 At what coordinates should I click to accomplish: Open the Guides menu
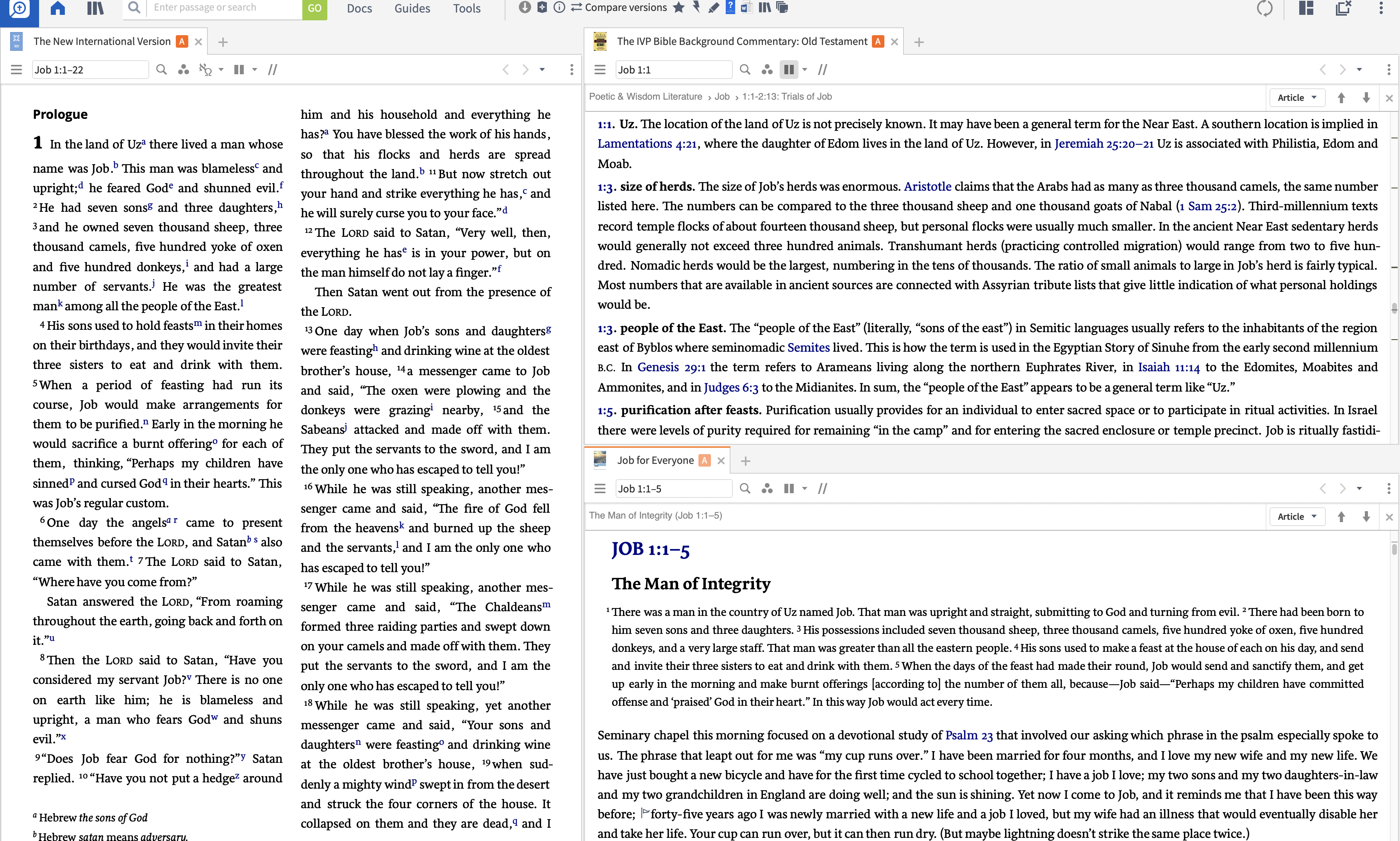pyautogui.click(x=412, y=9)
